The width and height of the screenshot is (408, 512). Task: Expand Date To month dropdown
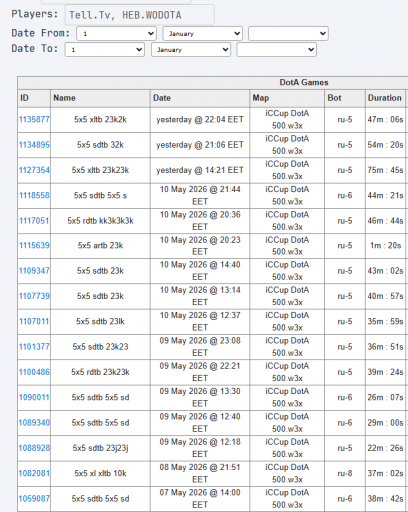coord(191,50)
